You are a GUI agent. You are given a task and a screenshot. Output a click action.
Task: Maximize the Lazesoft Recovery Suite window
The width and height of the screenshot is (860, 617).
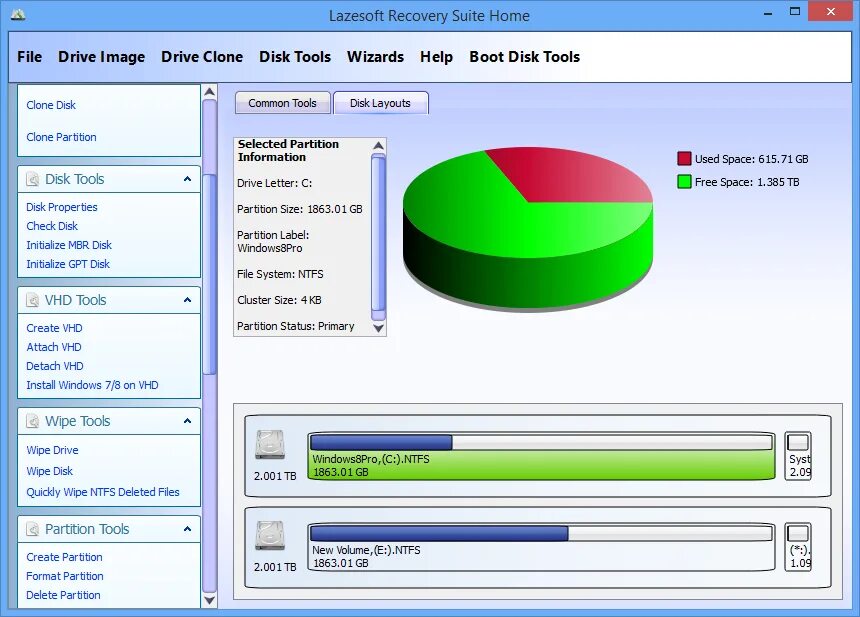[x=795, y=12]
